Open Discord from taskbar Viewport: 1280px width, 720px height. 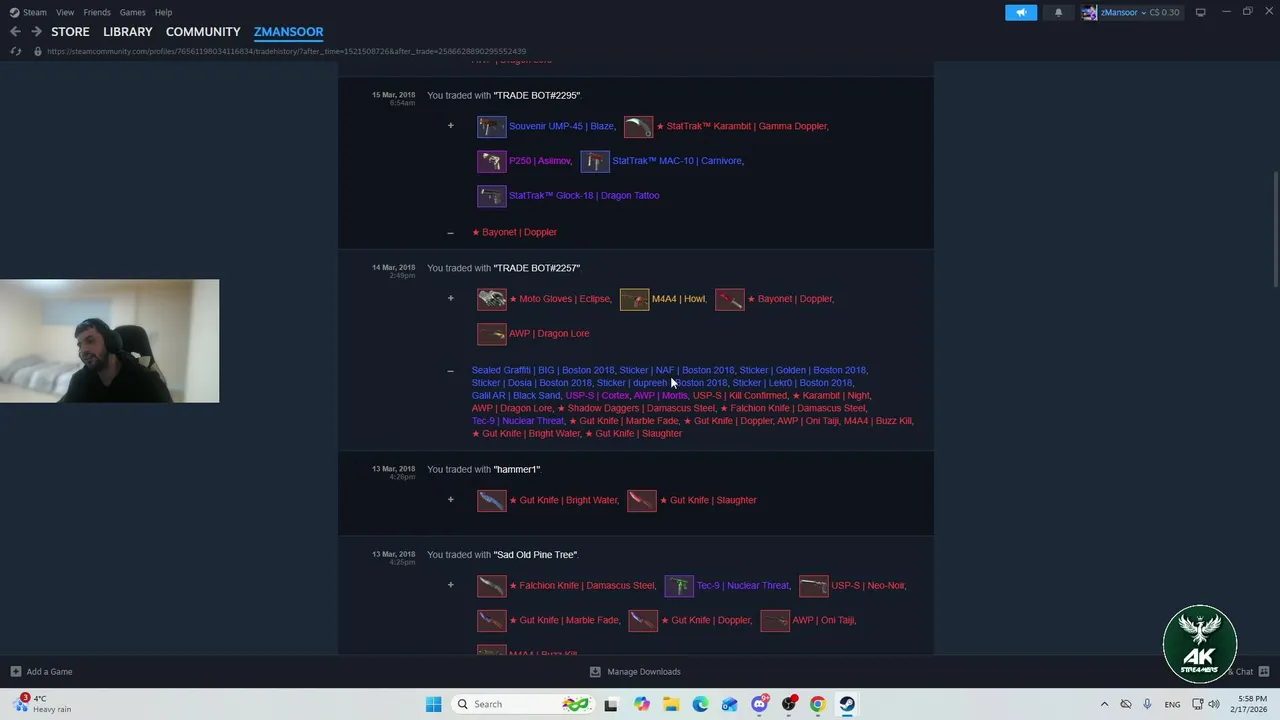click(x=759, y=704)
